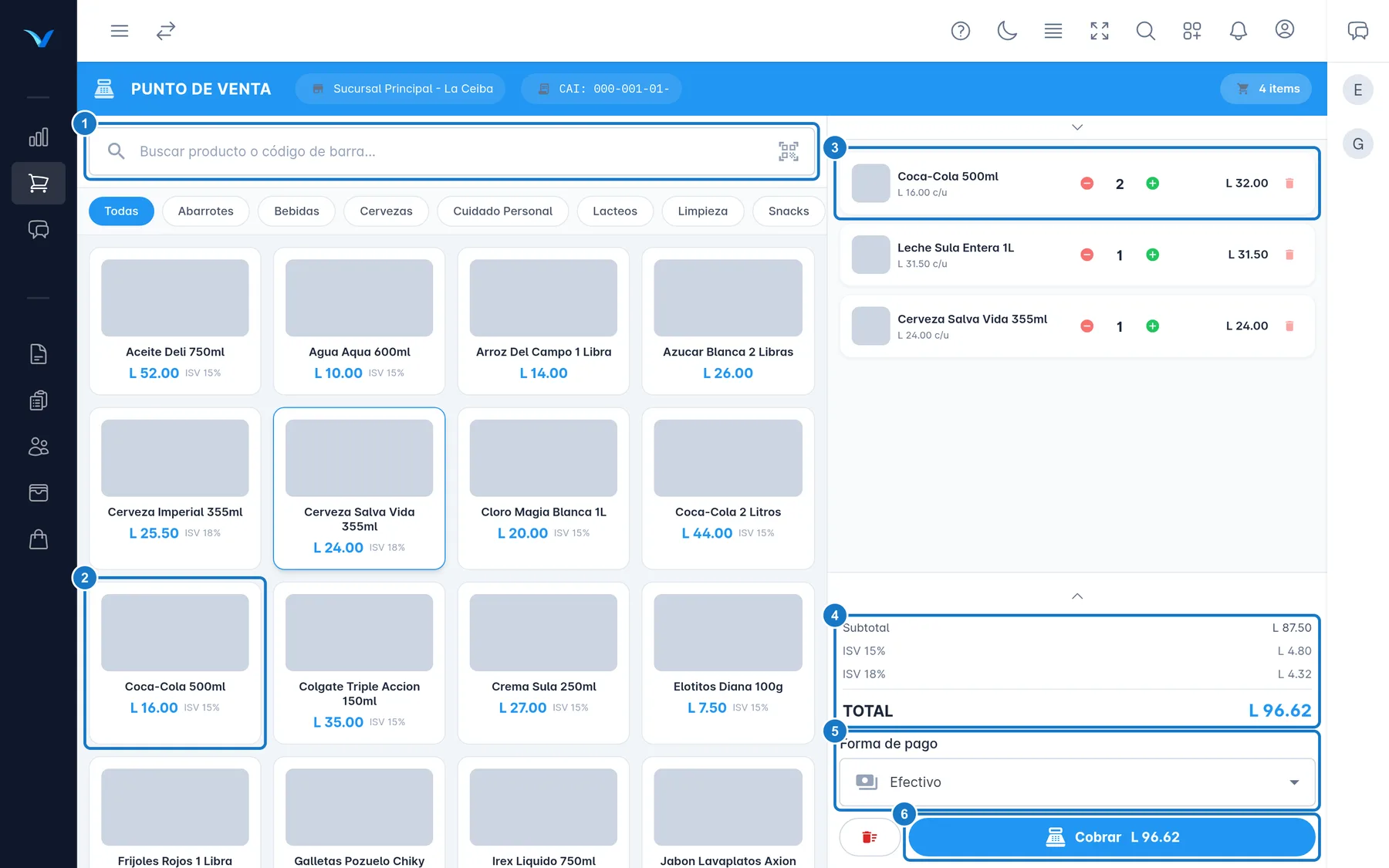Open user avatar G in right panel
The height and width of the screenshot is (868, 1389).
point(1358,144)
